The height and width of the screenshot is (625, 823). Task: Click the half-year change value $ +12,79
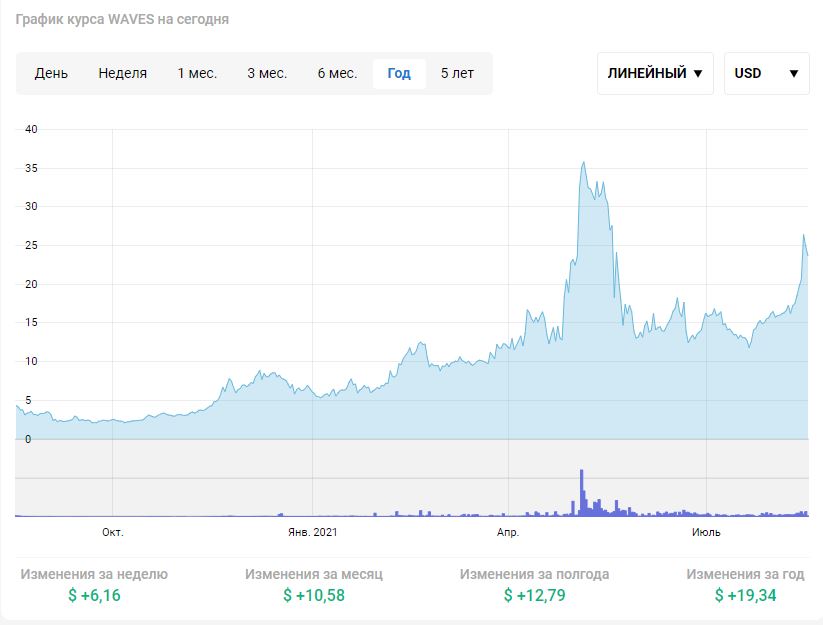(534, 596)
